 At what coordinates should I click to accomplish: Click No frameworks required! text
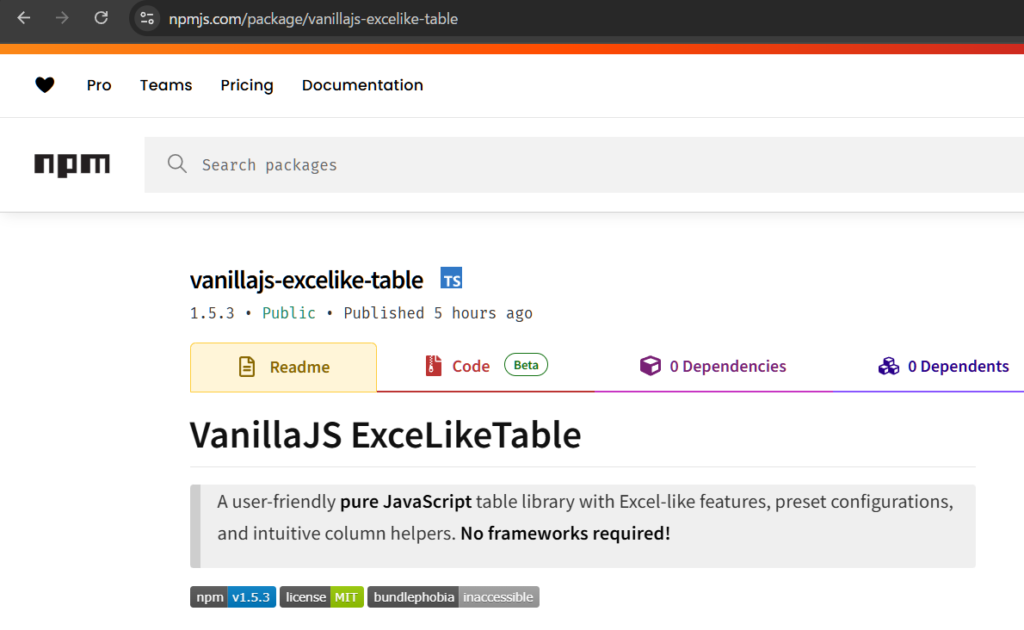[566, 533]
